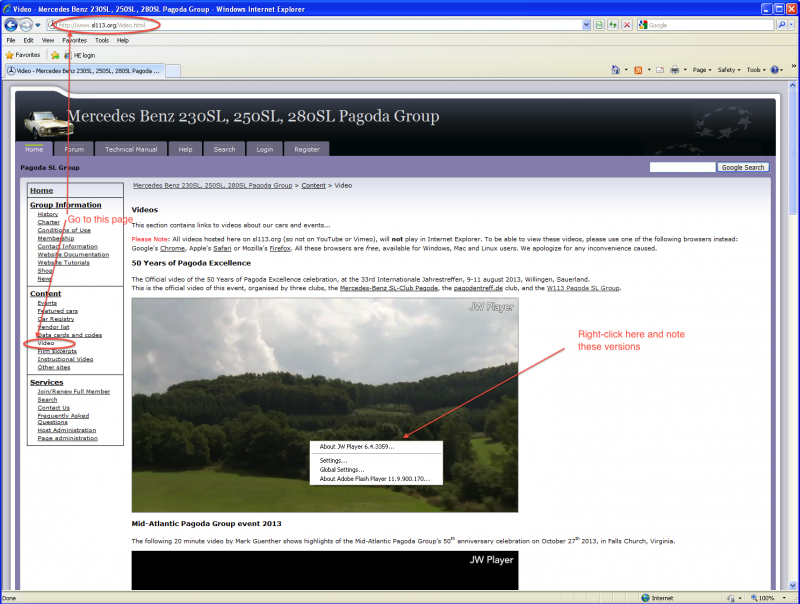Image resolution: width=800 pixels, height=604 pixels.
Task: Expand the Page command menu
Action: (x=702, y=70)
